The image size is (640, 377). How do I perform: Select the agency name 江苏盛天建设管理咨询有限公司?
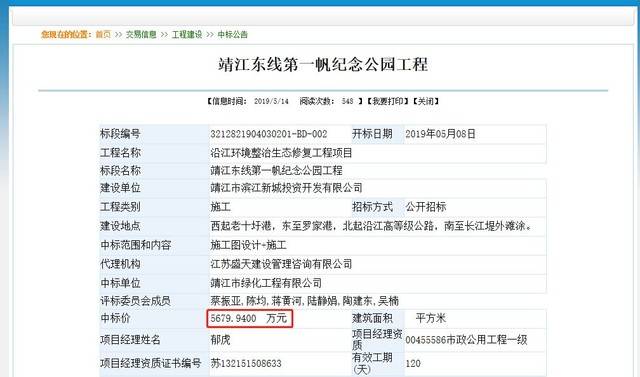[x=281, y=264]
